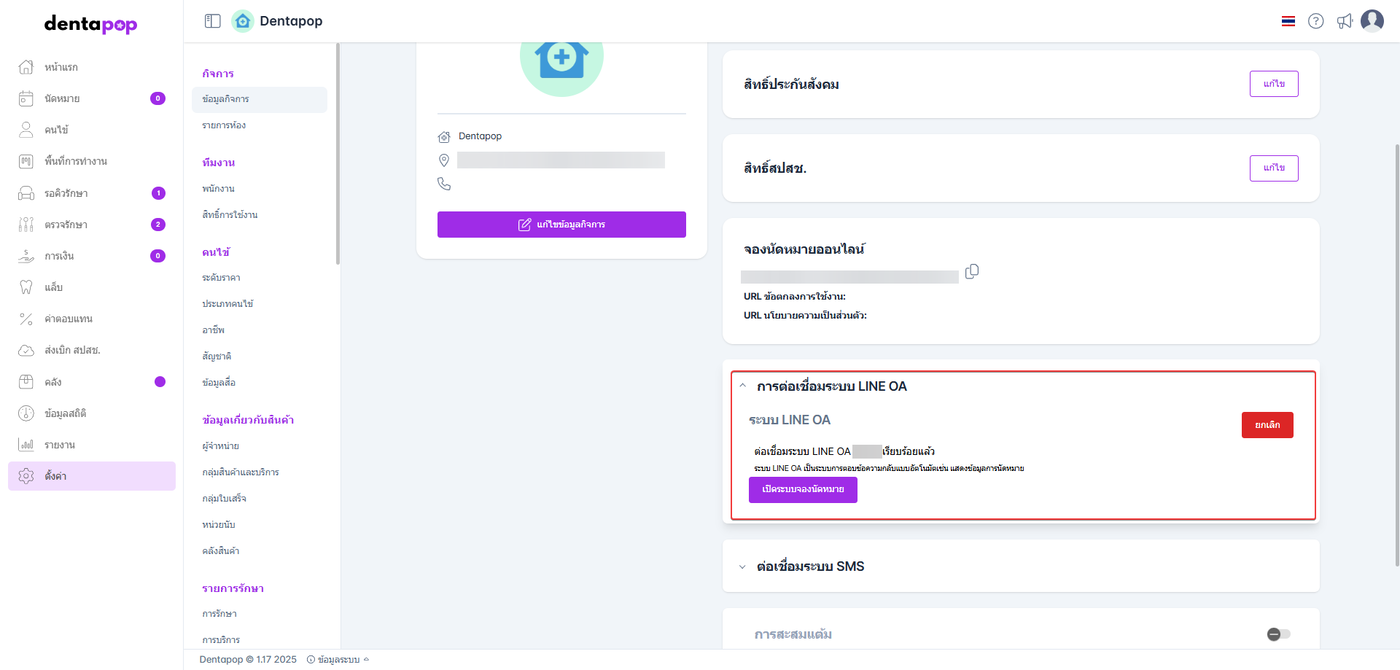Open หน่วยนับ settings page

[217, 524]
